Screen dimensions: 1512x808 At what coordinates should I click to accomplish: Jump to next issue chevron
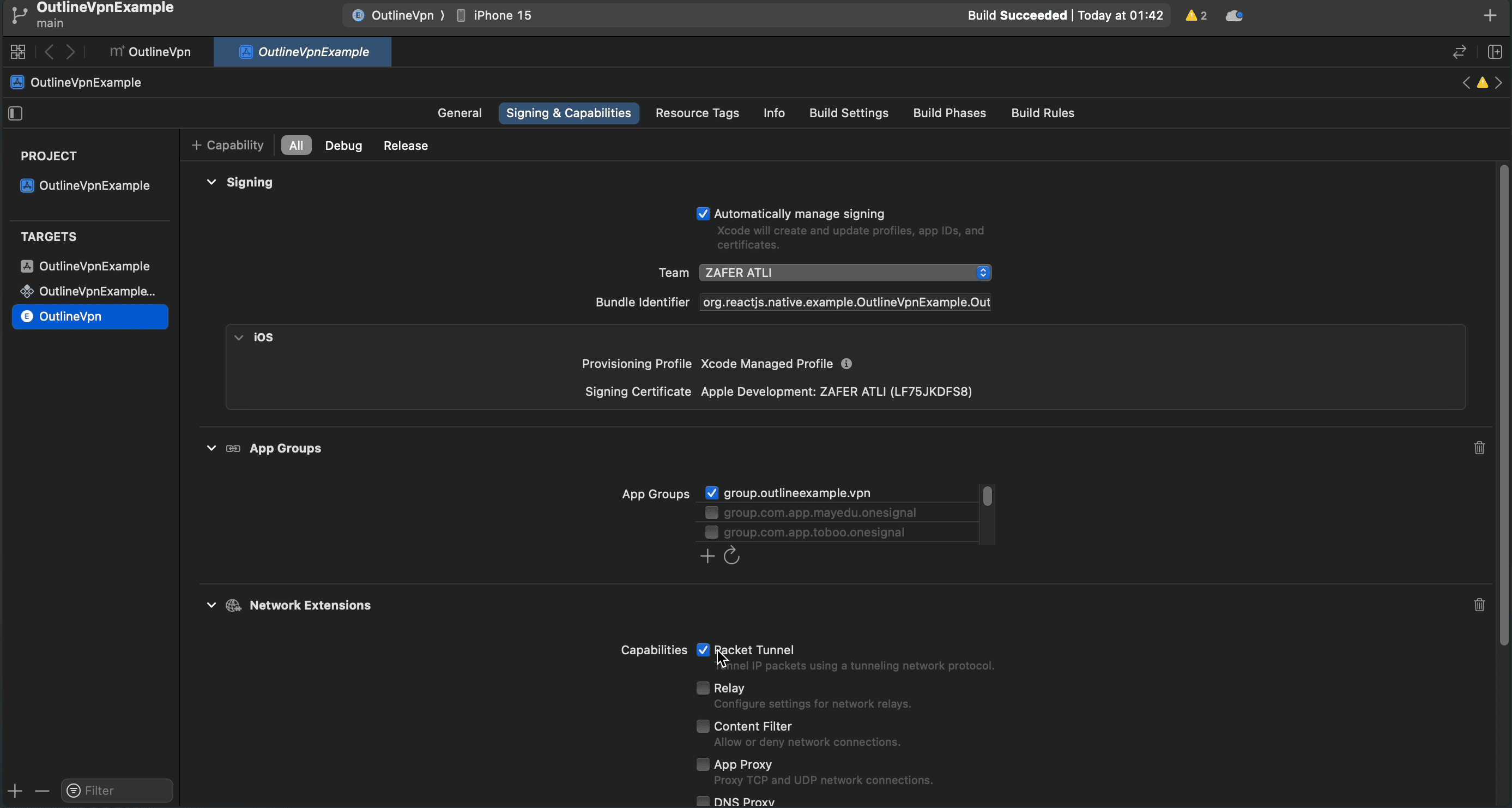point(1498,82)
